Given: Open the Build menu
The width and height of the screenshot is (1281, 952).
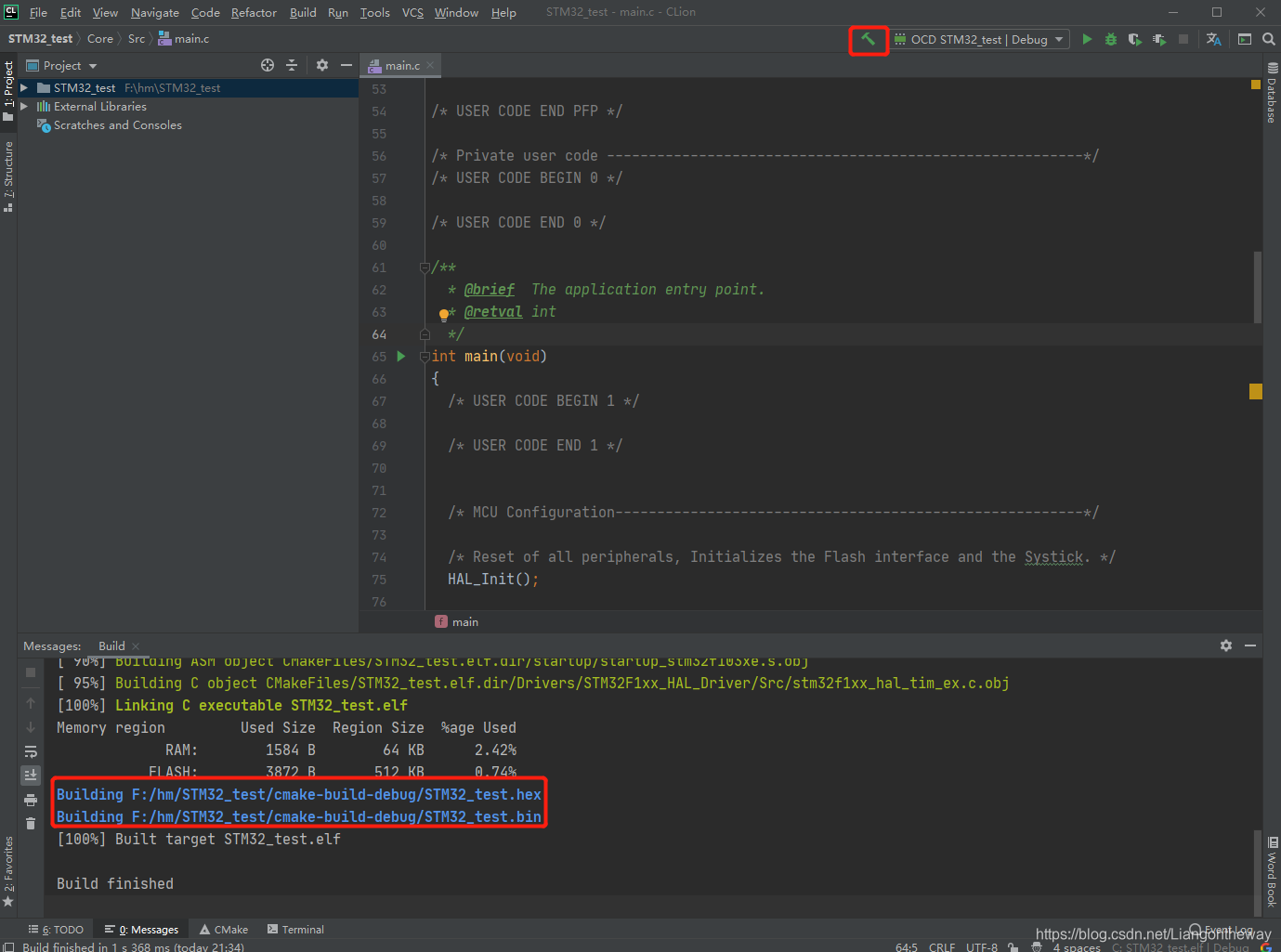Looking at the screenshot, I should point(303,13).
